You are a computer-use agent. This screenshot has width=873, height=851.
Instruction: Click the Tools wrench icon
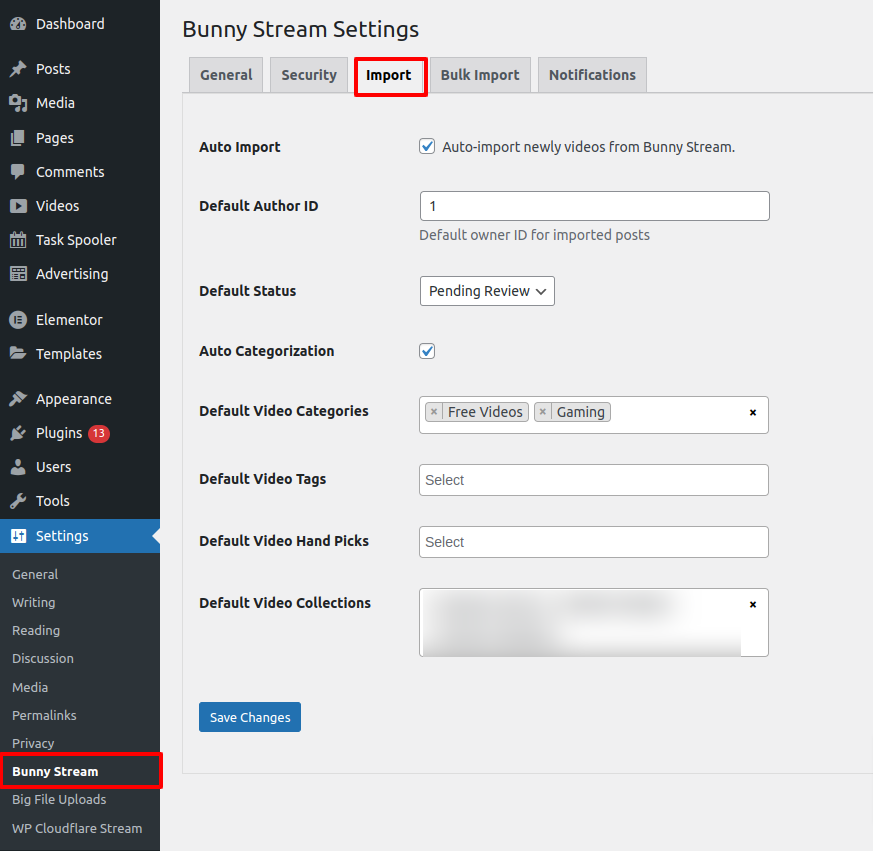click(x=18, y=501)
